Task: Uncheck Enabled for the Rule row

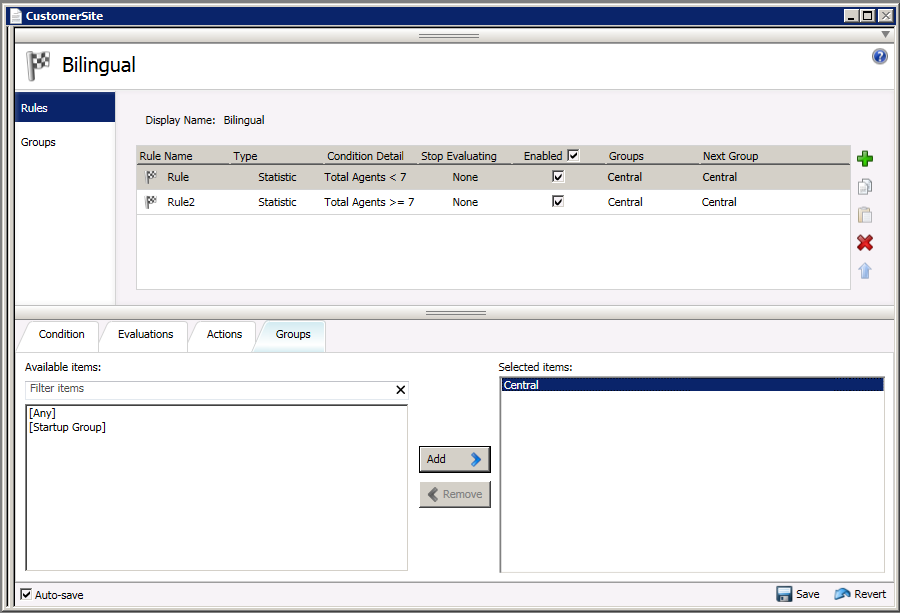Action: tap(558, 177)
